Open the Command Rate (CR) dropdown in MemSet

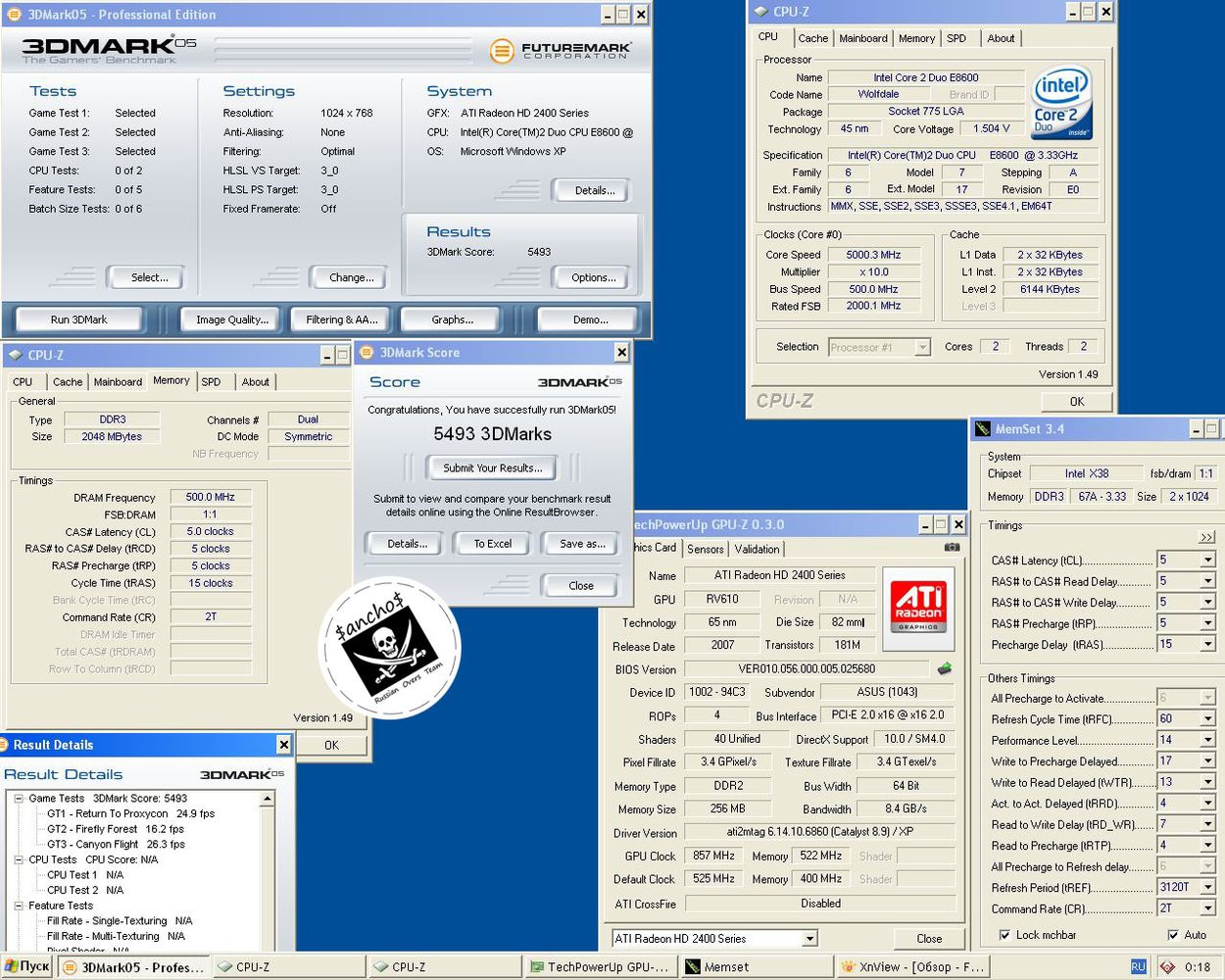pyautogui.click(x=1208, y=908)
